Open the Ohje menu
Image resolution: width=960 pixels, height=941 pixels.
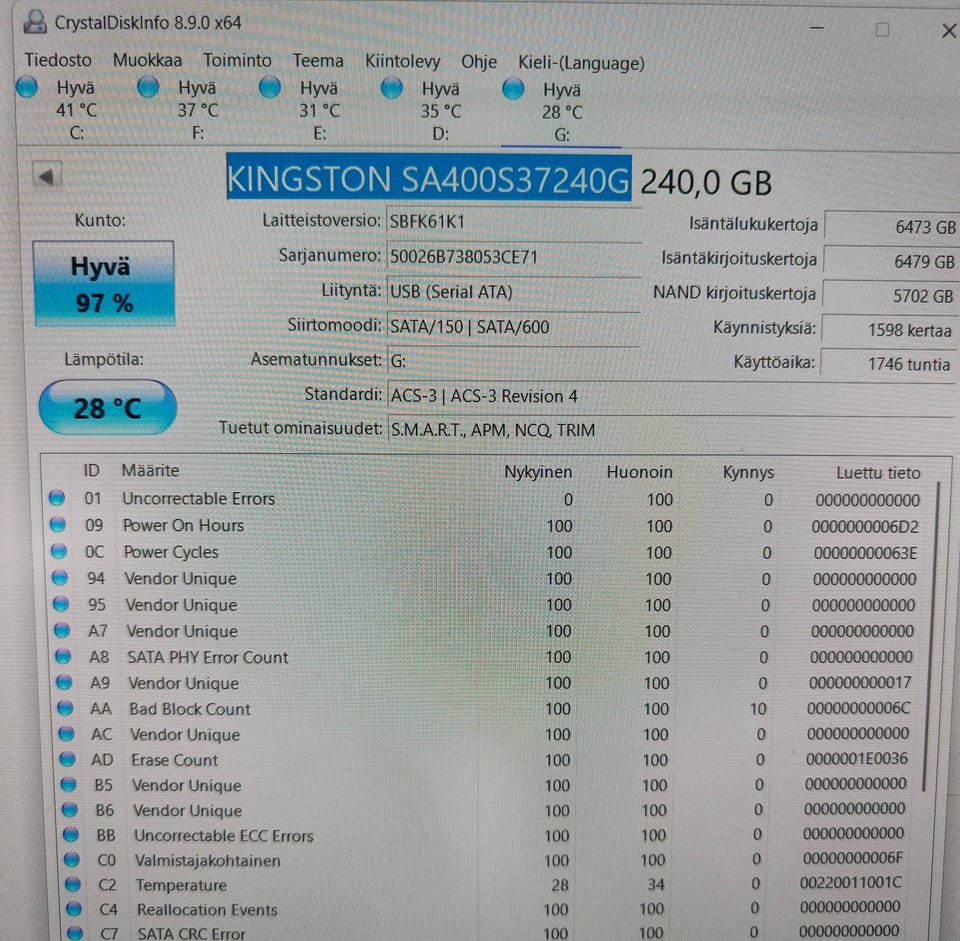pos(478,62)
